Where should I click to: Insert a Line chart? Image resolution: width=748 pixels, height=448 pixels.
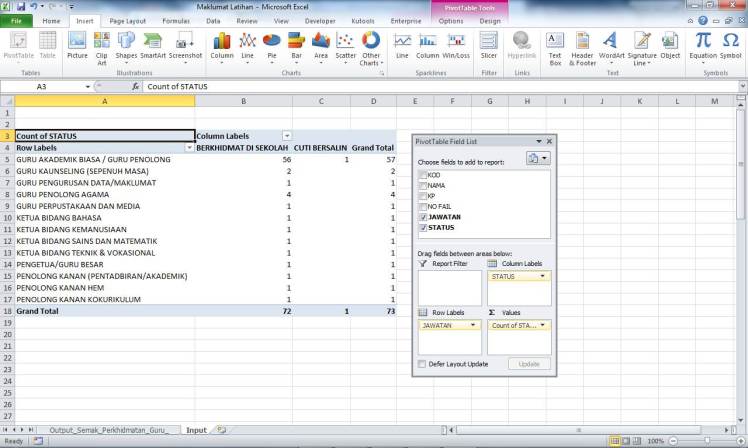247,47
